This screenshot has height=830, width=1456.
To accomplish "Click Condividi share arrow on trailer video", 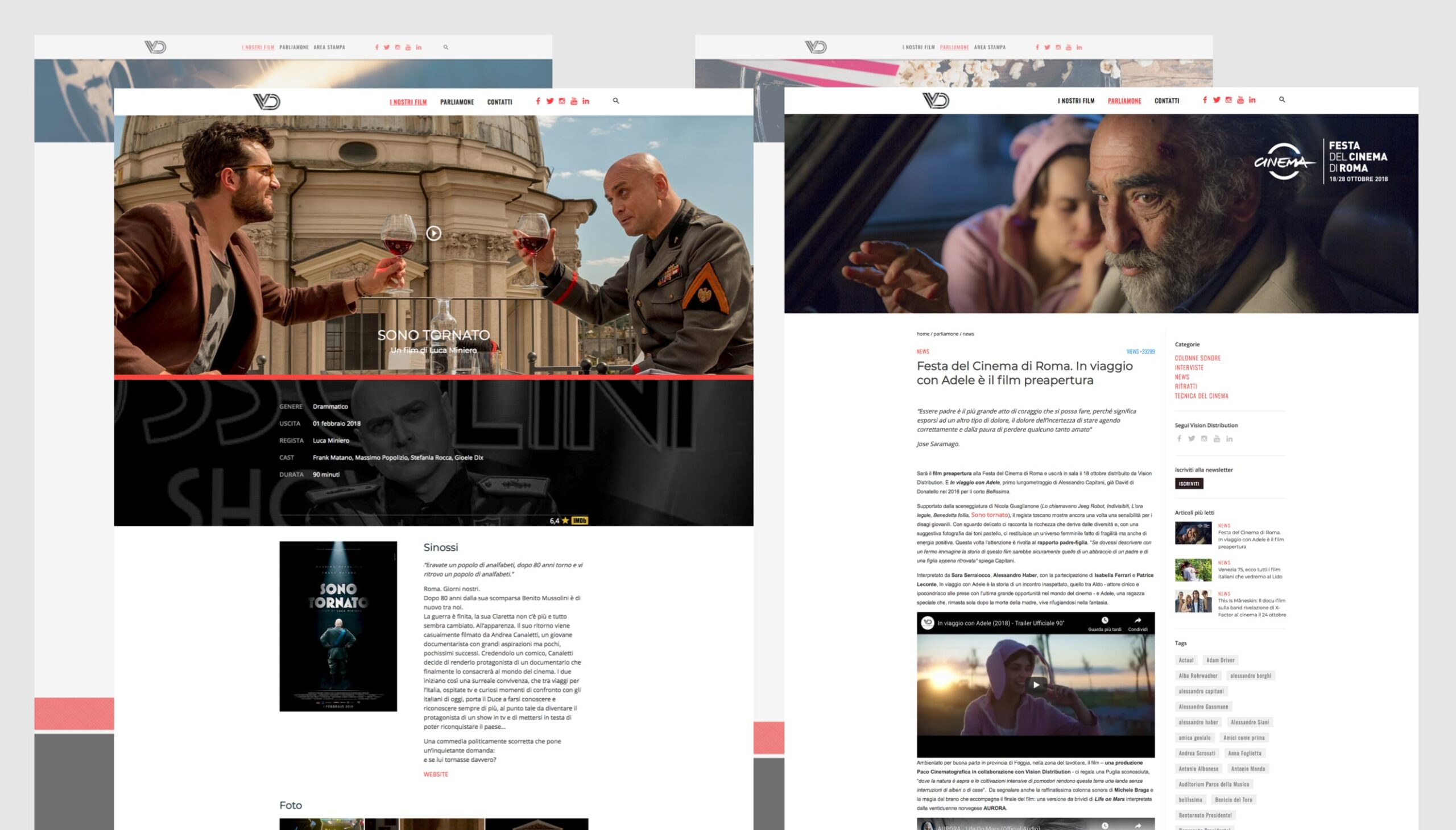I will coord(1137,620).
